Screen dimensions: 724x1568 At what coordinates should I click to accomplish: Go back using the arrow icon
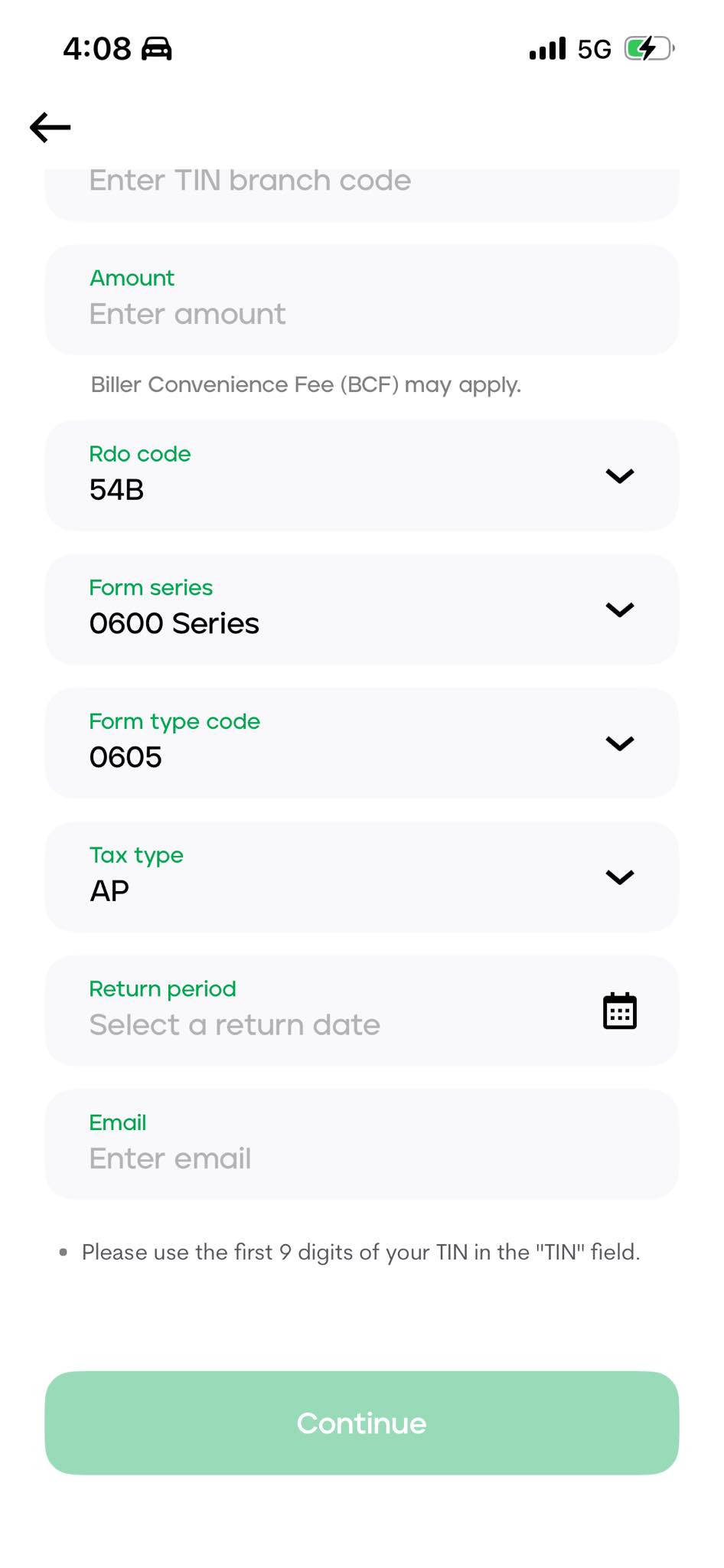tap(51, 127)
